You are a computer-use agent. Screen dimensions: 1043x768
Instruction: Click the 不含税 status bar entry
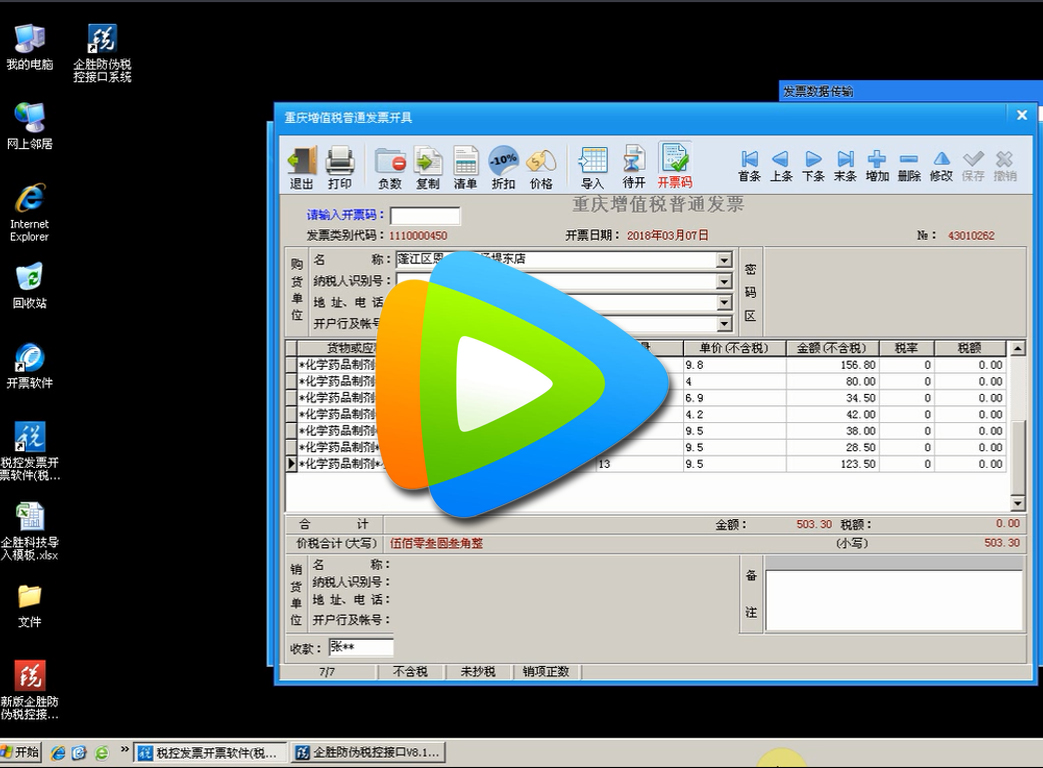pyautogui.click(x=410, y=672)
